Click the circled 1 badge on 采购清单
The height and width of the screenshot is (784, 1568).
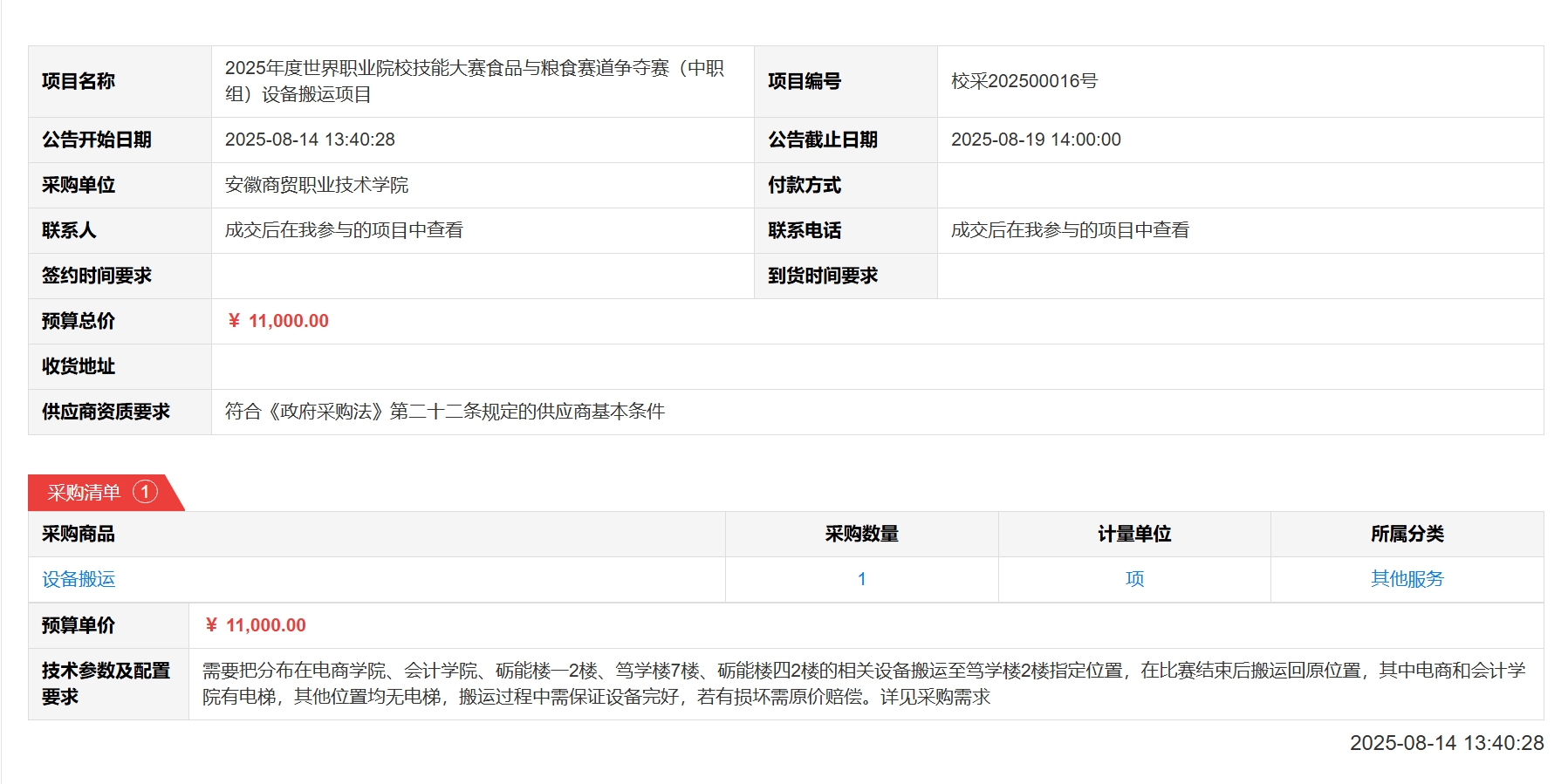[145, 492]
